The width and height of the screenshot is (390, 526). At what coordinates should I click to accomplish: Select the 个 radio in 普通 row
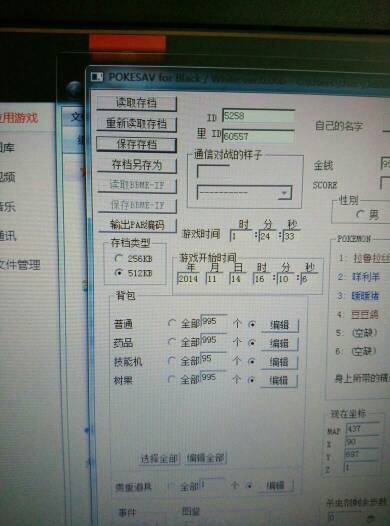coord(252,324)
